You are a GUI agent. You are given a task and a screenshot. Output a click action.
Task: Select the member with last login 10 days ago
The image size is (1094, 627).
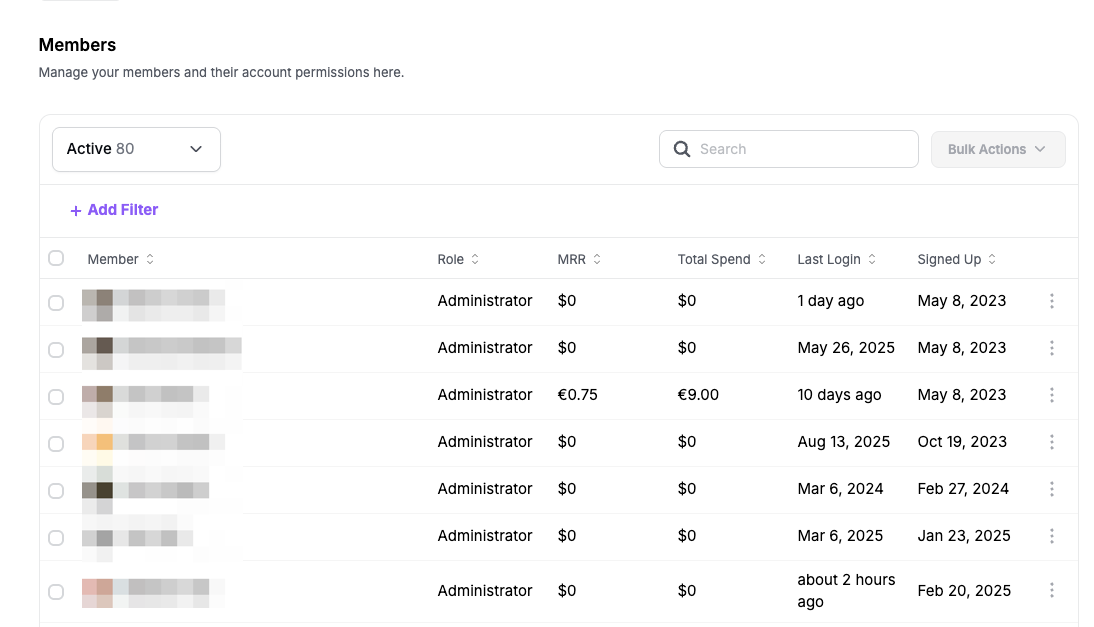coord(56,397)
